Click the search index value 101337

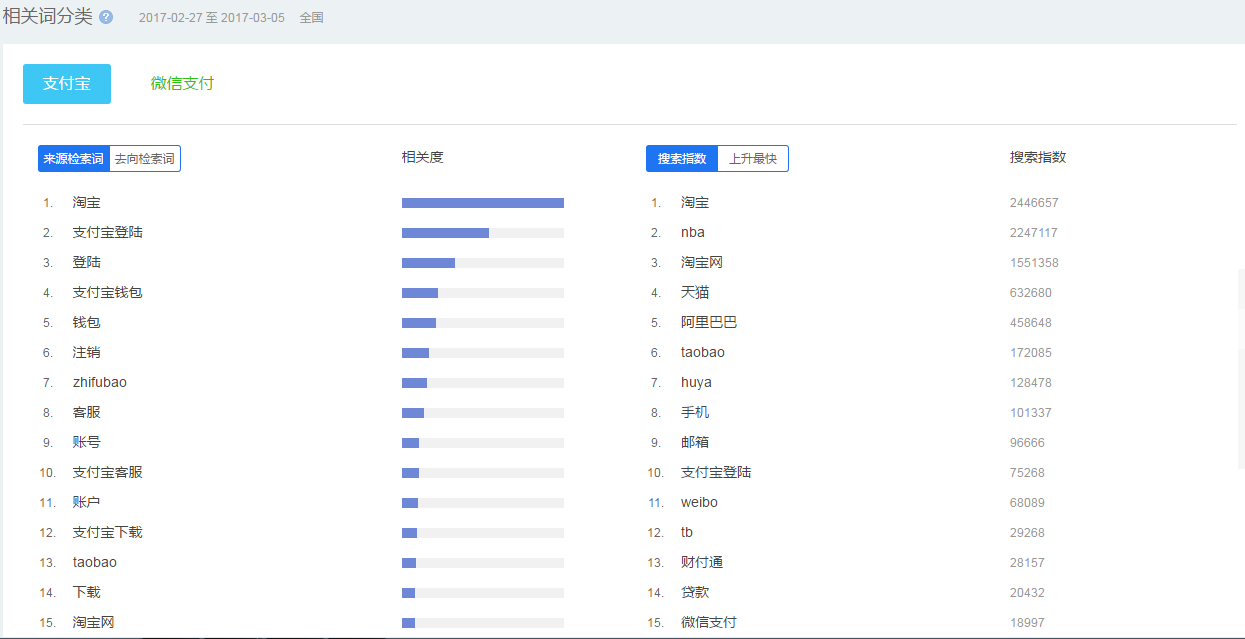pos(1031,413)
